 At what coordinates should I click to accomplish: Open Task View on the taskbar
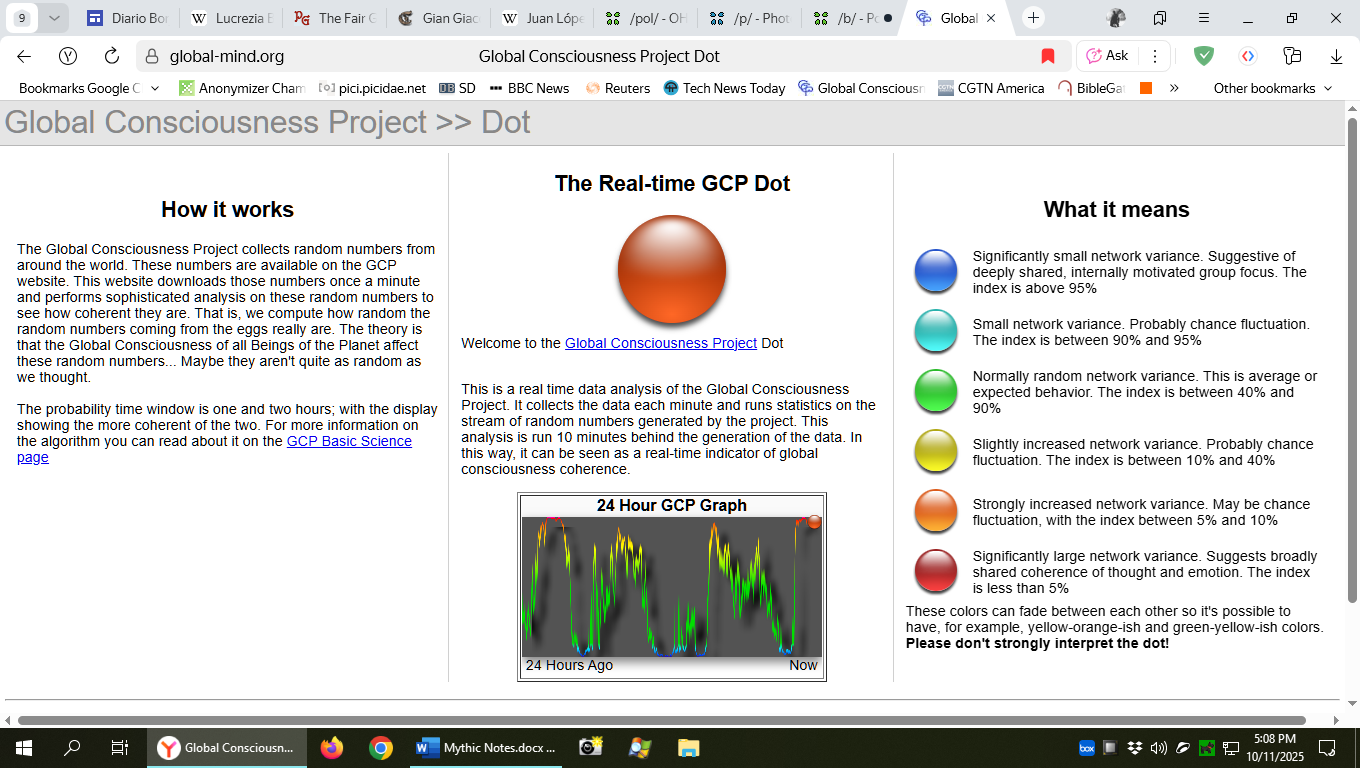(120, 747)
